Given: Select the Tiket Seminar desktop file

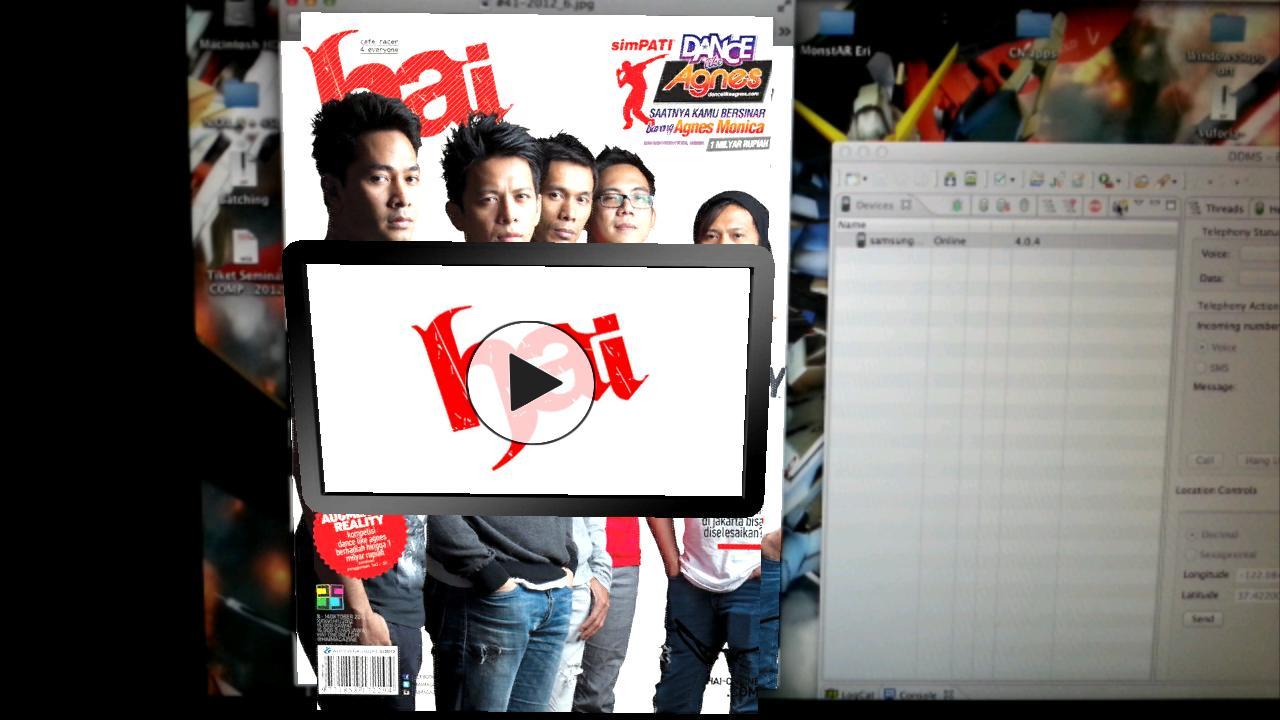Looking at the screenshot, I should 245,262.
